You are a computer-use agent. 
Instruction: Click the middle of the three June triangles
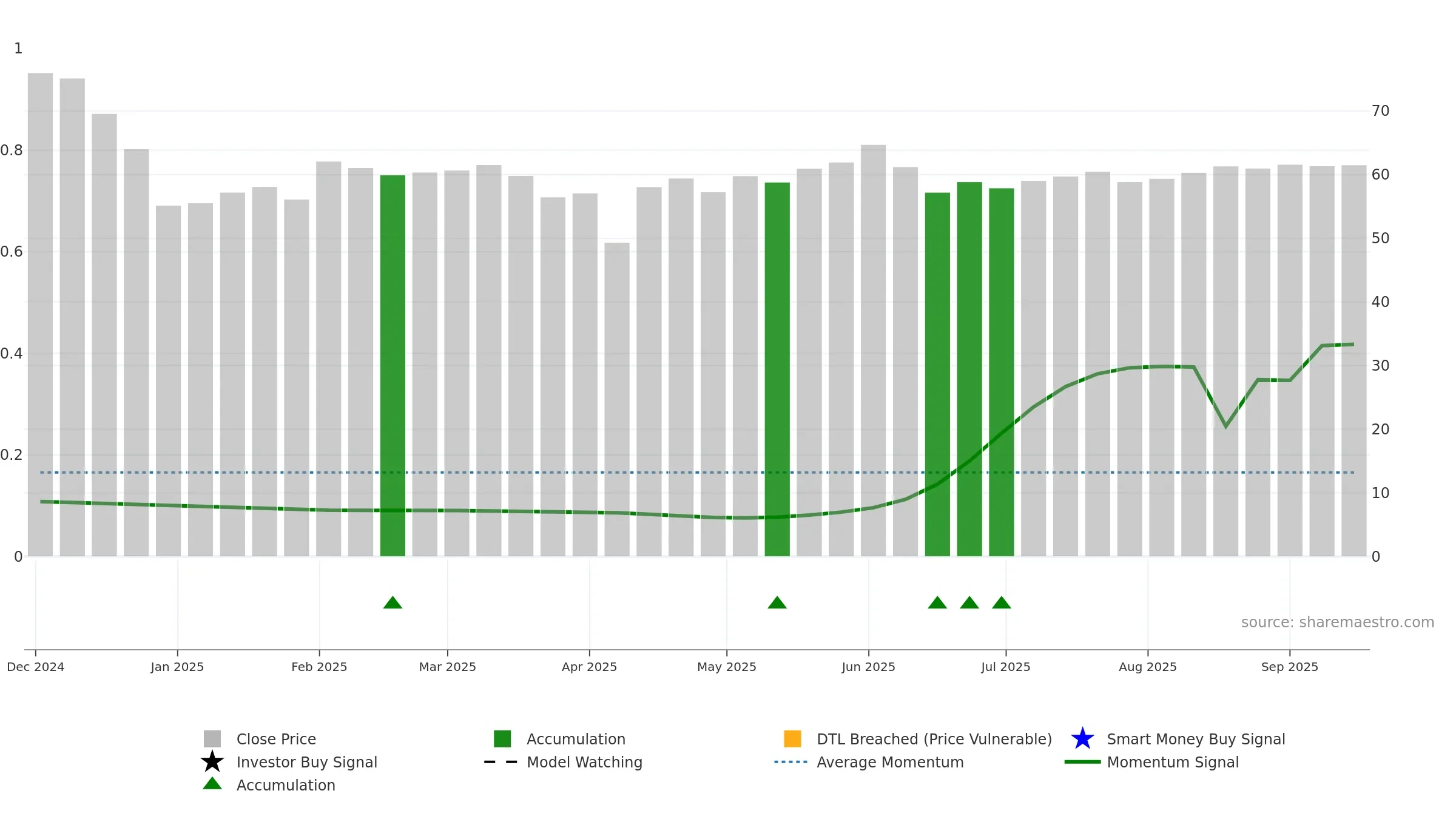click(969, 602)
